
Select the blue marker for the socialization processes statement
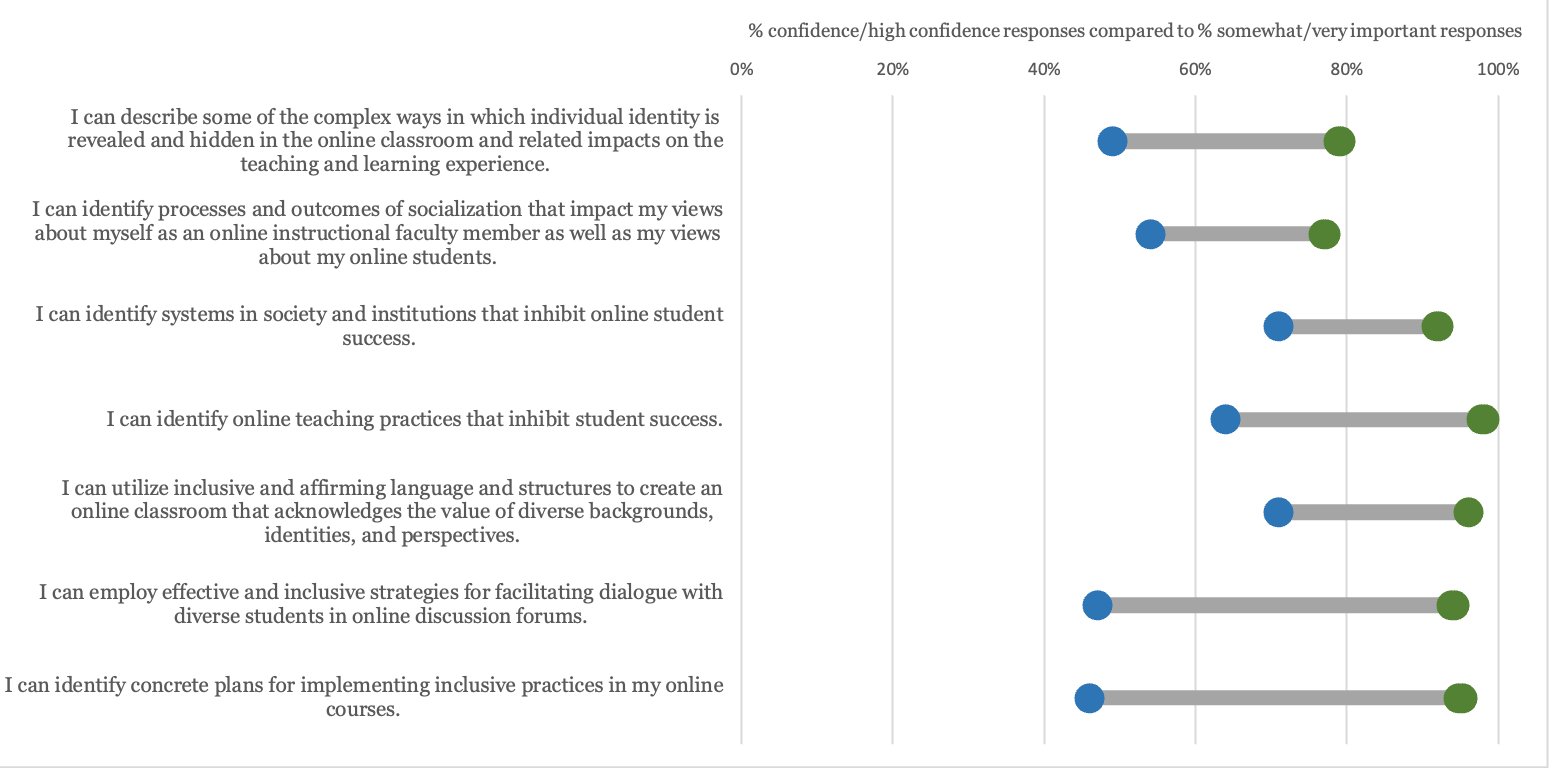[x=1150, y=234]
